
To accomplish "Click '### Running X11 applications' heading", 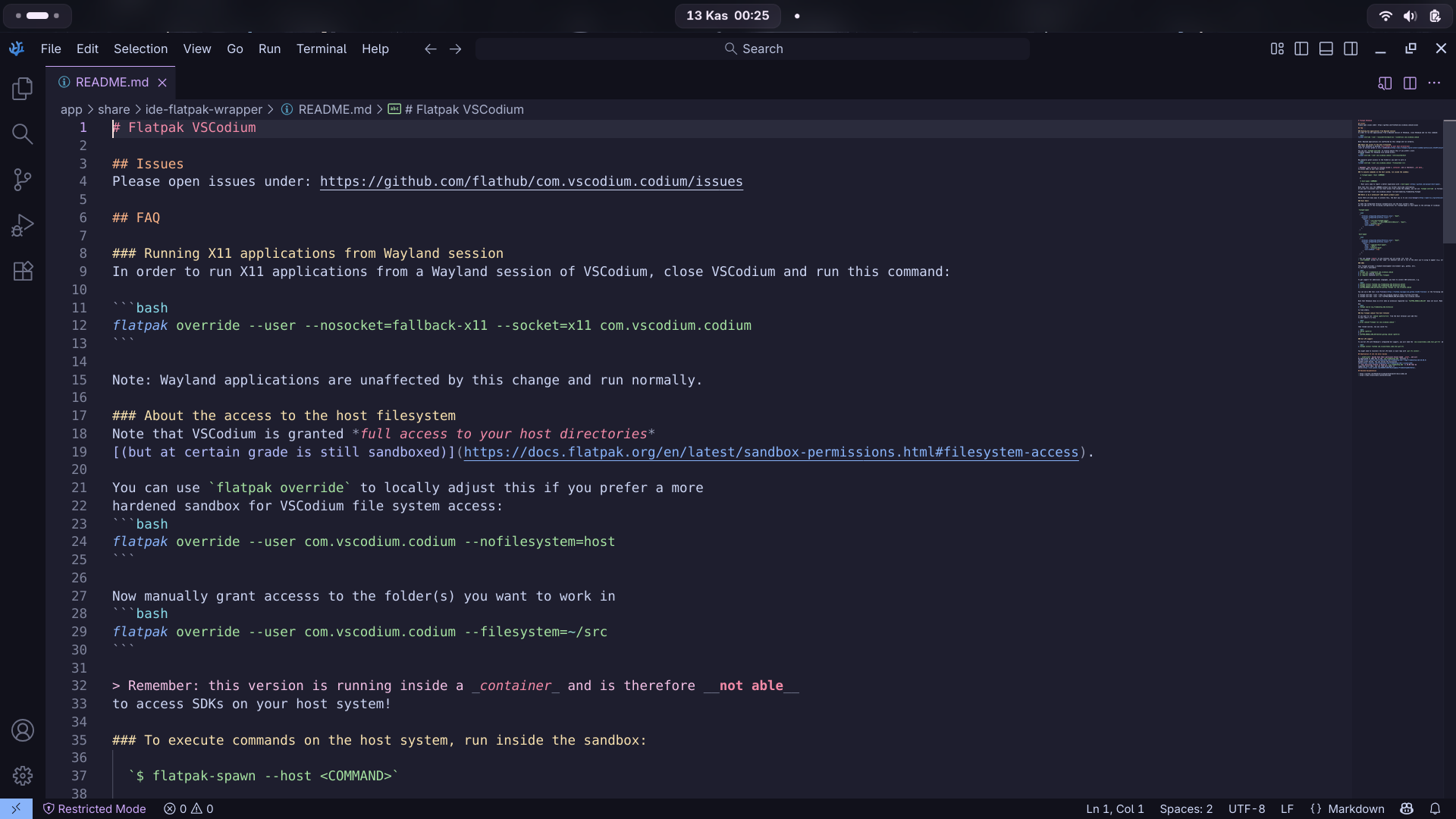I will coord(308,253).
